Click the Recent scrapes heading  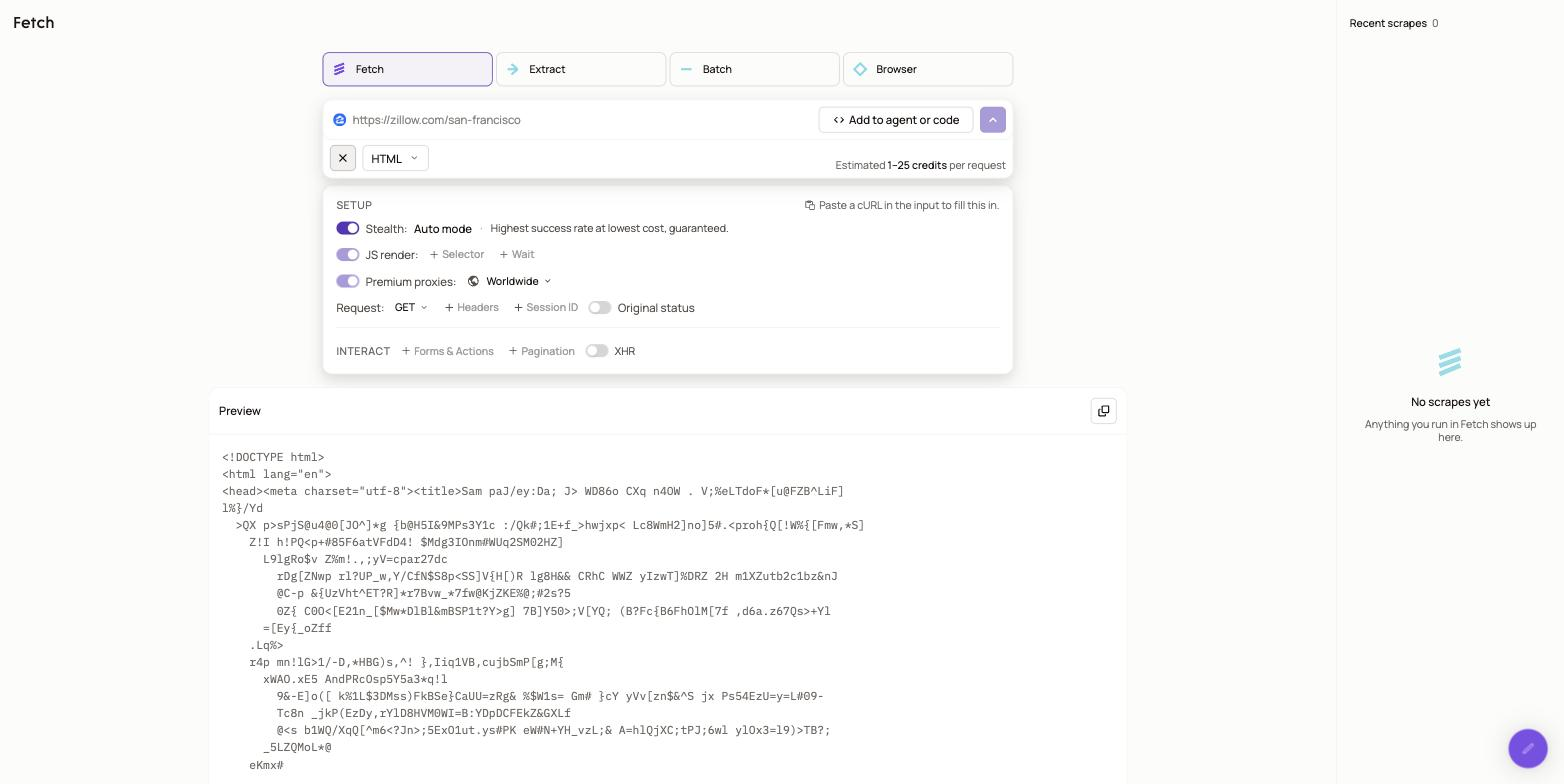1388,23
